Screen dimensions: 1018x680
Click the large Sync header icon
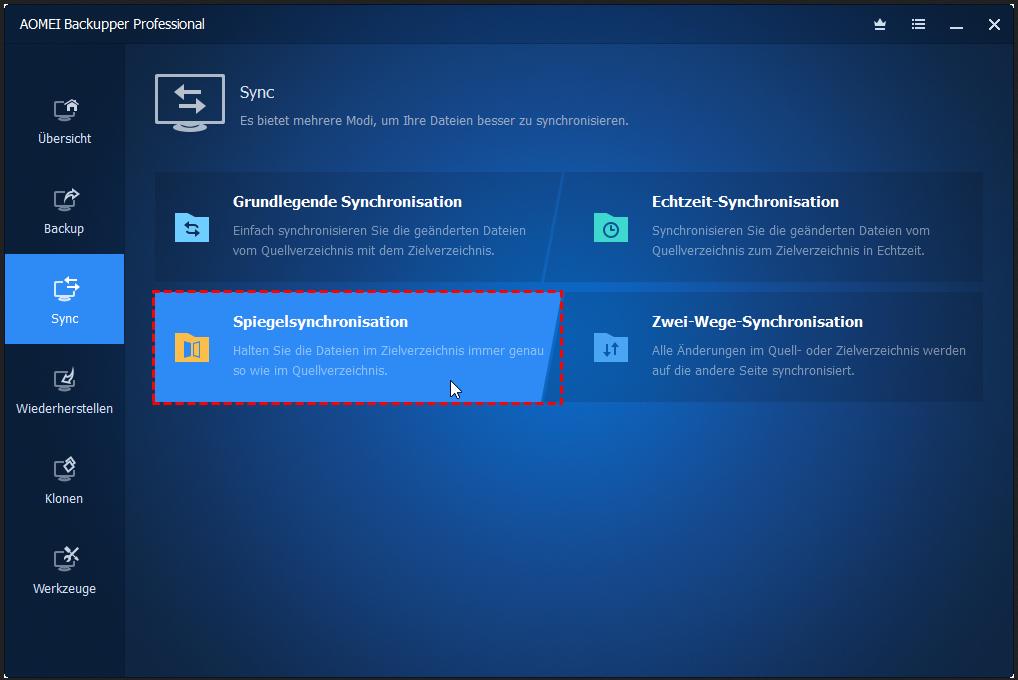[190, 103]
